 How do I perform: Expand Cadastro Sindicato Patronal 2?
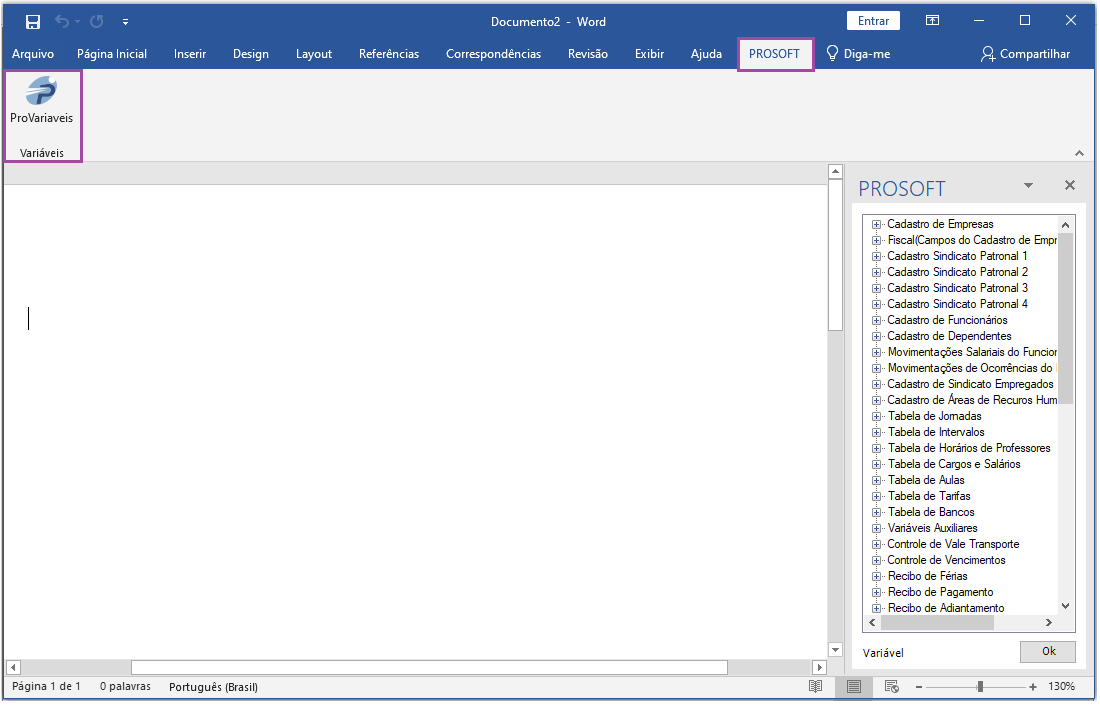[x=876, y=272]
